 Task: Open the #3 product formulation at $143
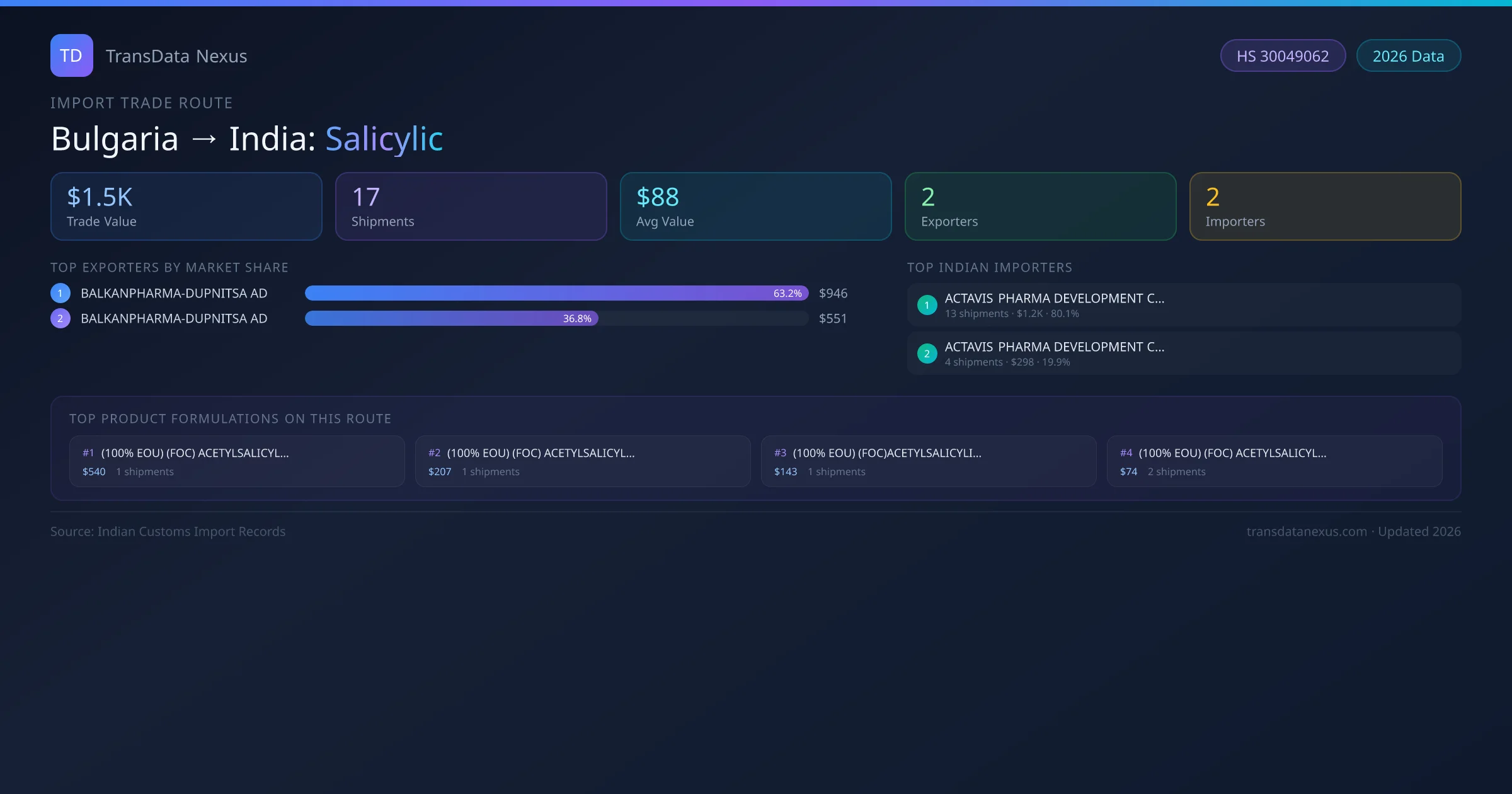[928, 461]
